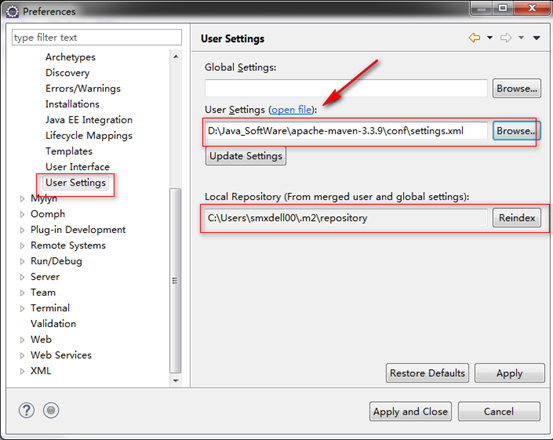The width and height of the screenshot is (553, 440).
Task: Expand the Oomph tree node
Action: [22, 214]
